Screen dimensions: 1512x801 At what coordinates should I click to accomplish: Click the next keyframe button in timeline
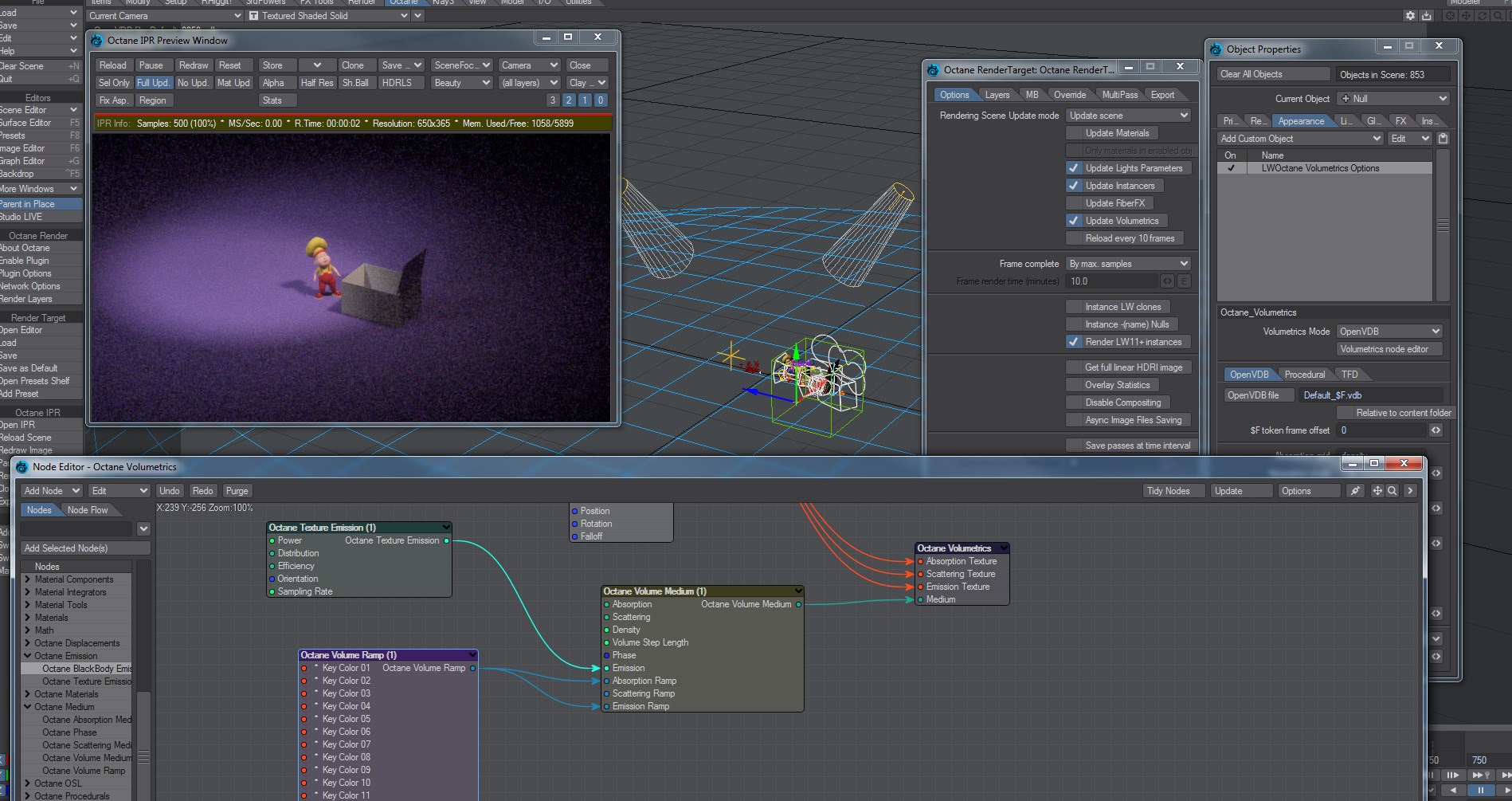click(1479, 775)
